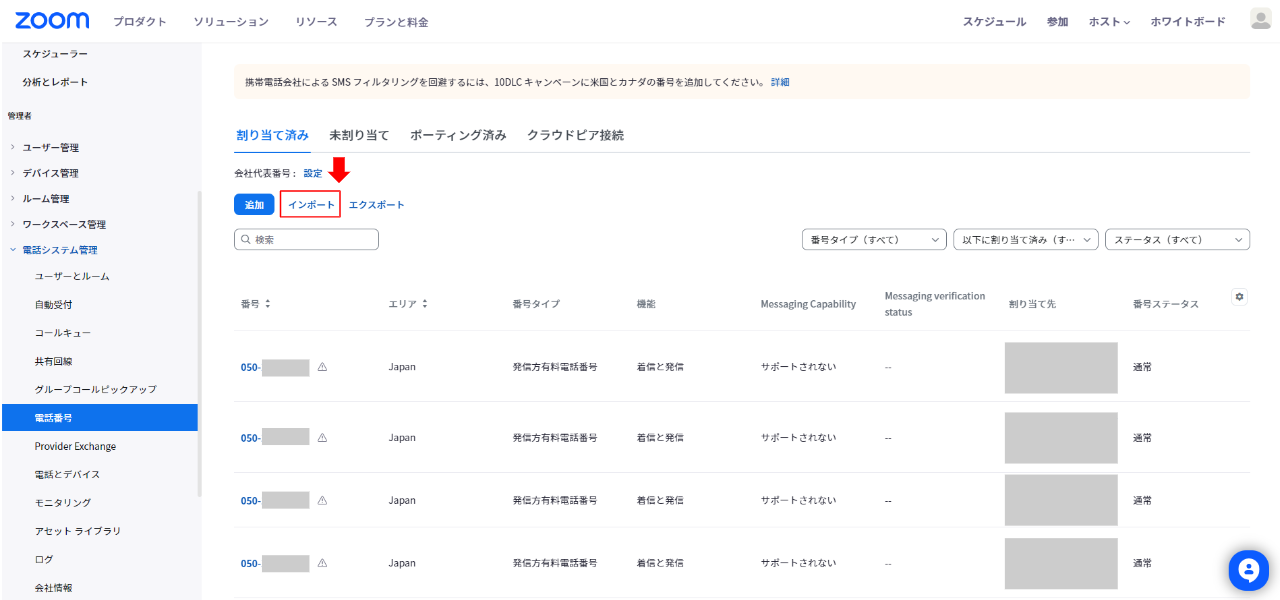The width and height of the screenshot is (1280, 600).
Task: Open プロダクト menu
Action: click(140, 22)
